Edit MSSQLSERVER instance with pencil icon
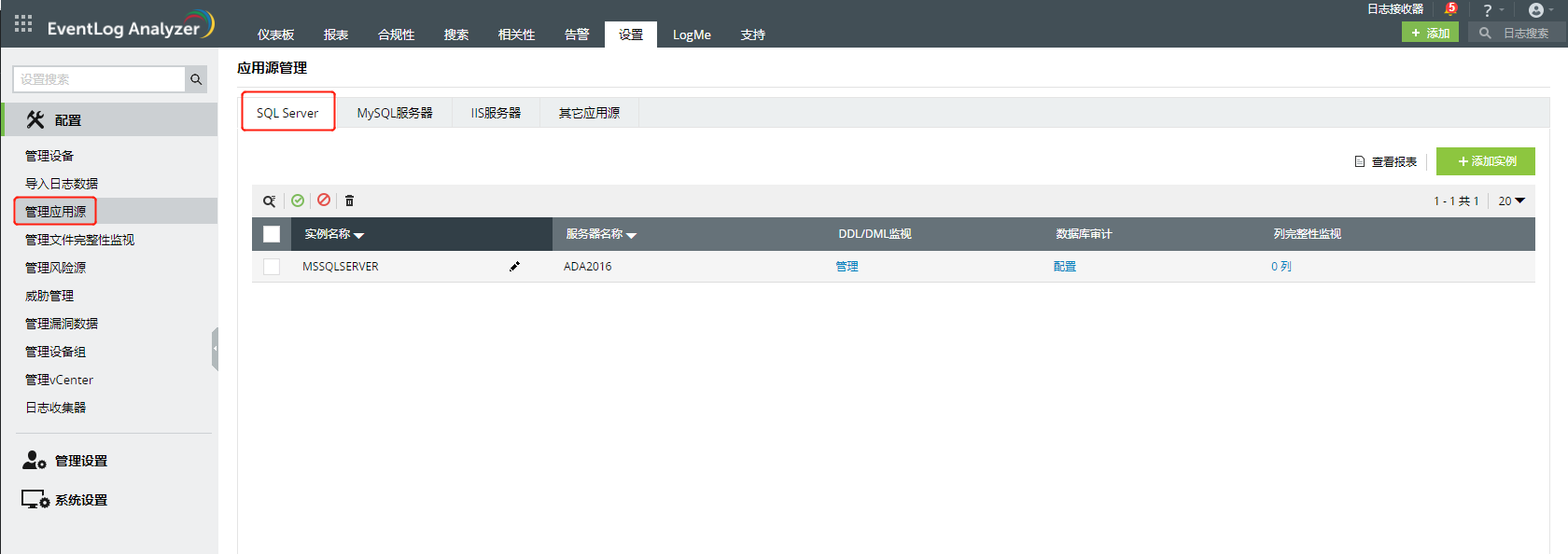This screenshot has width=1568, height=554. (x=514, y=267)
